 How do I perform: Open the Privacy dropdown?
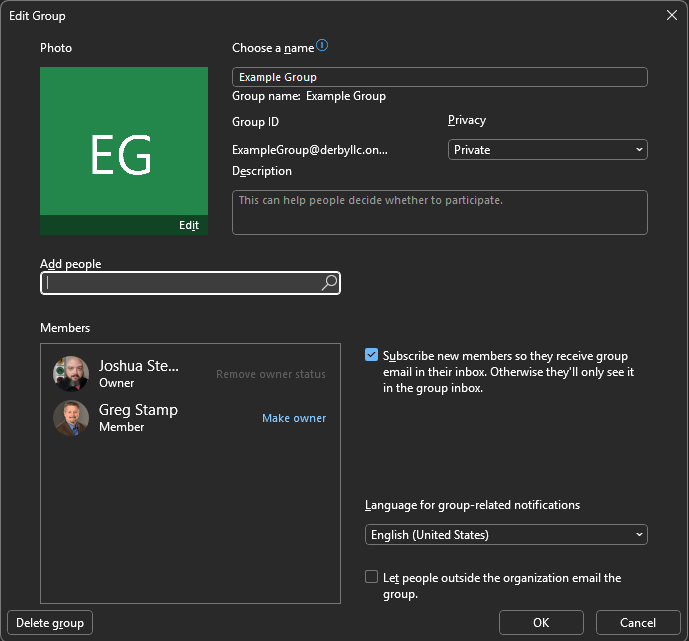click(x=547, y=150)
